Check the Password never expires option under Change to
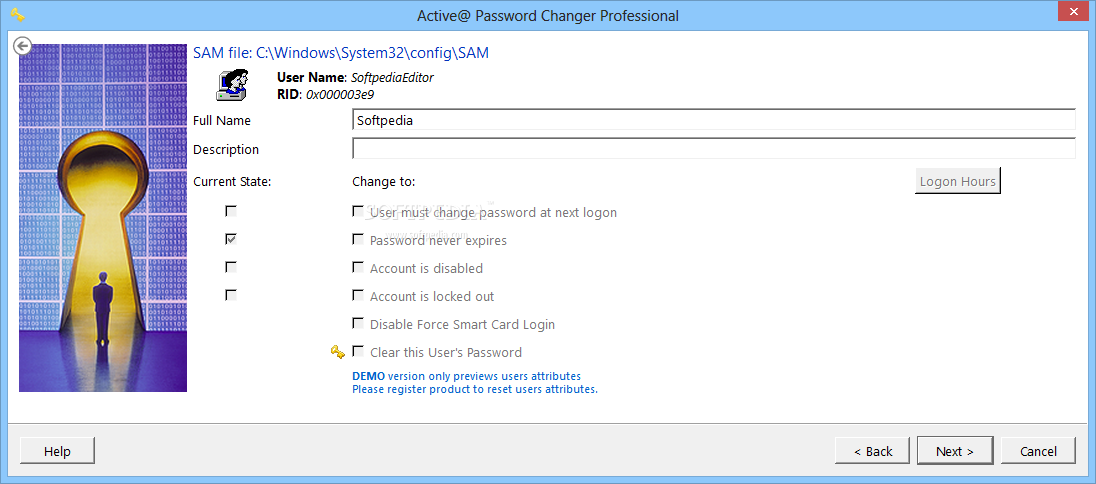The height and width of the screenshot is (484, 1096). pos(358,239)
